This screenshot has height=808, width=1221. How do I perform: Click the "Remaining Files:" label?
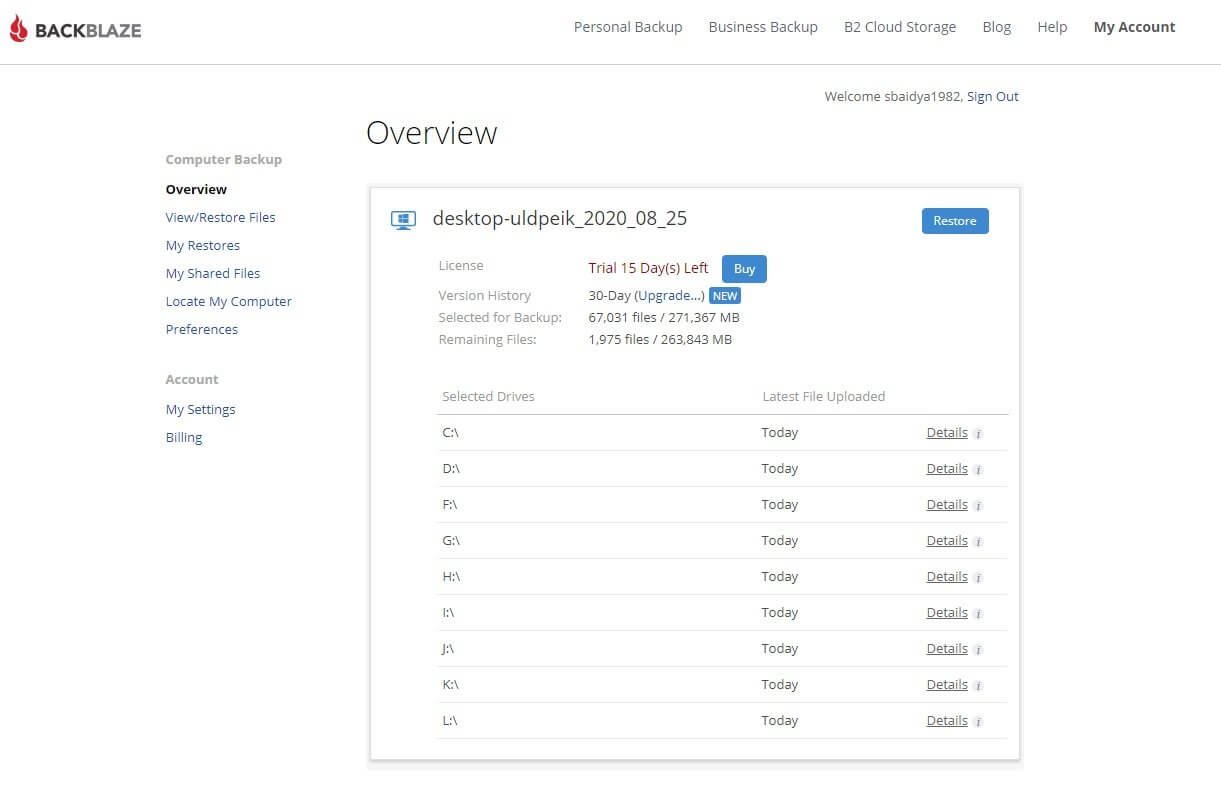488,340
